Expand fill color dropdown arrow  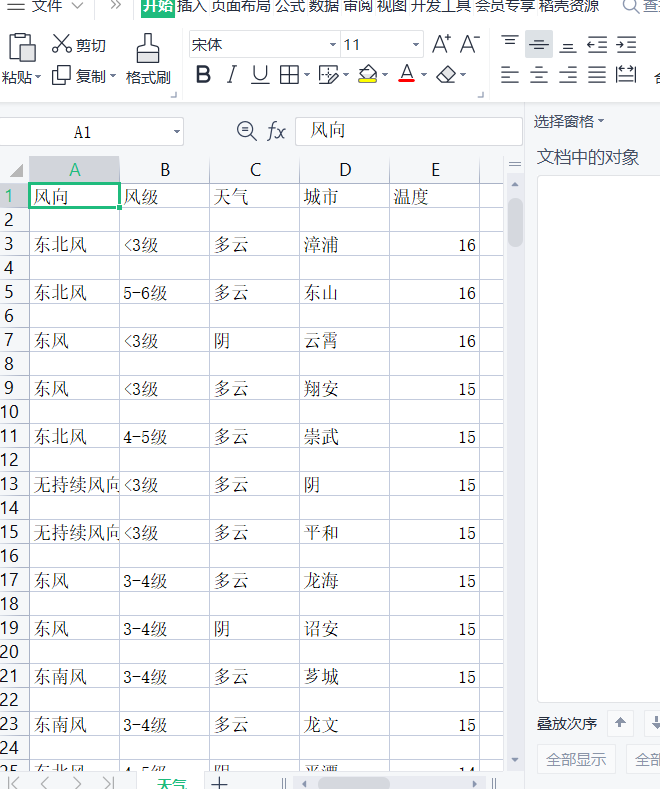(x=385, y=75)
